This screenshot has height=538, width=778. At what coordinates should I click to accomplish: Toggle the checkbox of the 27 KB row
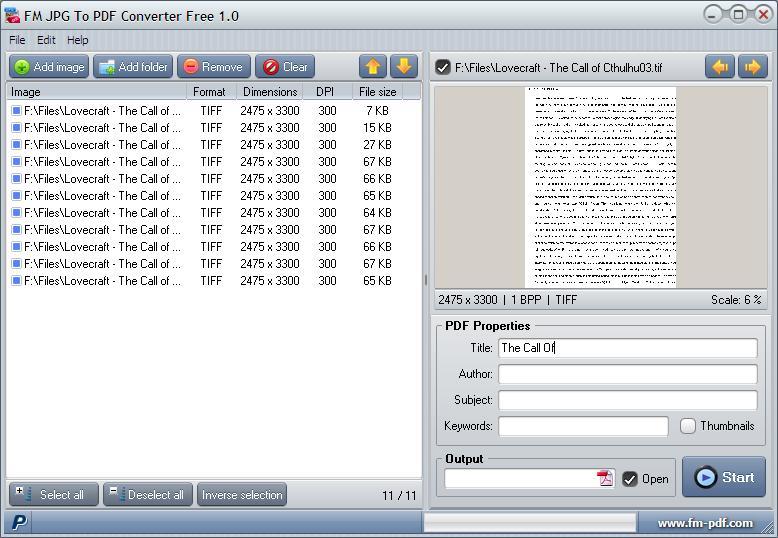tap(16, 144)
